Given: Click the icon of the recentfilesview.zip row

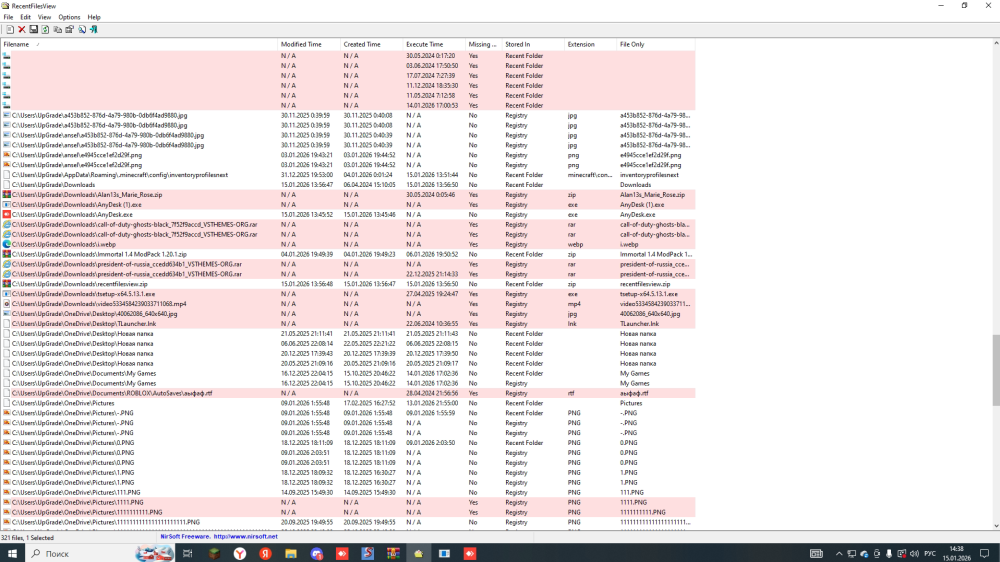Looking at the screenshot, I should 6,284.
